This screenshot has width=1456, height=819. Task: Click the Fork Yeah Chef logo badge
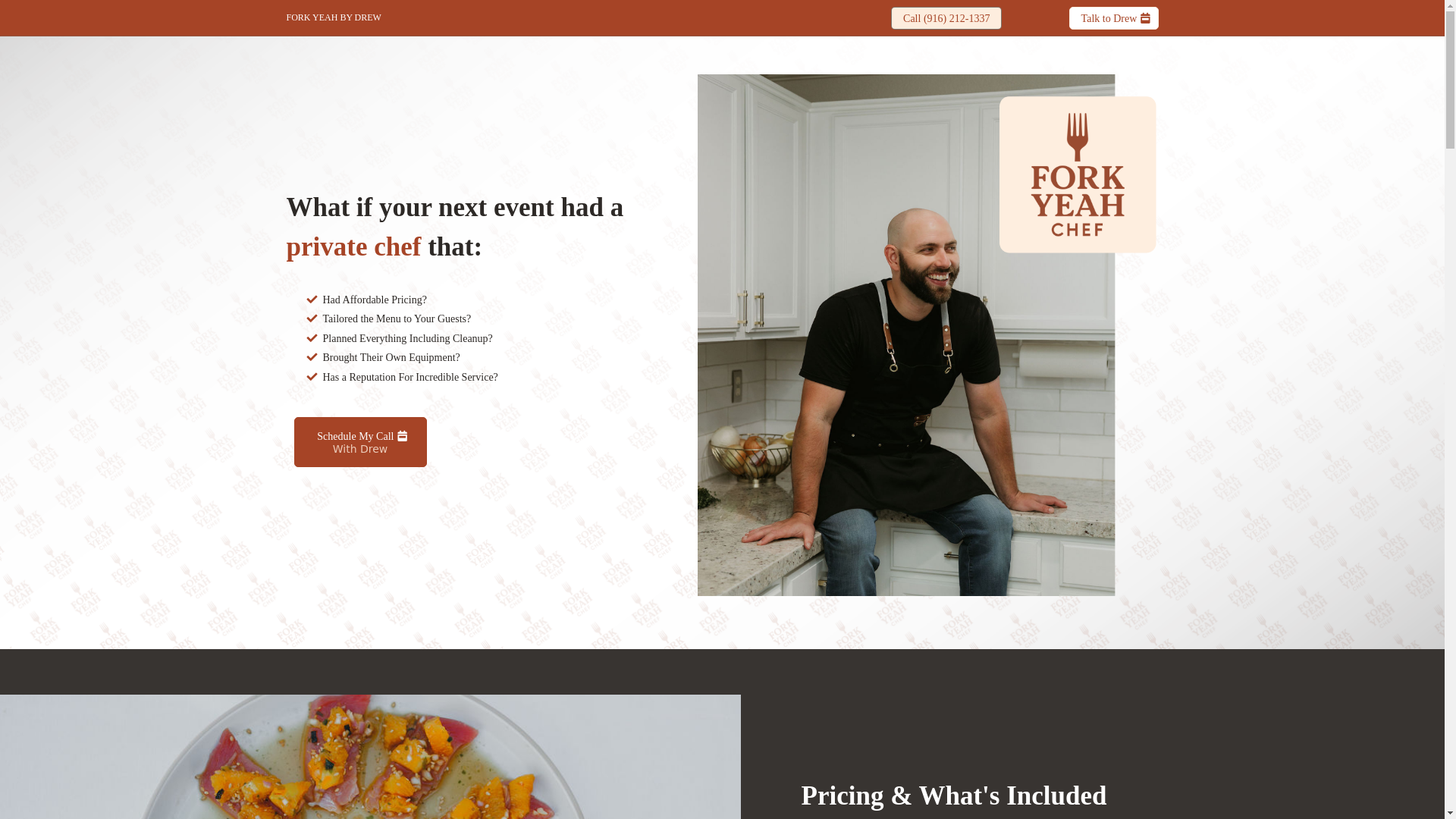coord(1078,174)
